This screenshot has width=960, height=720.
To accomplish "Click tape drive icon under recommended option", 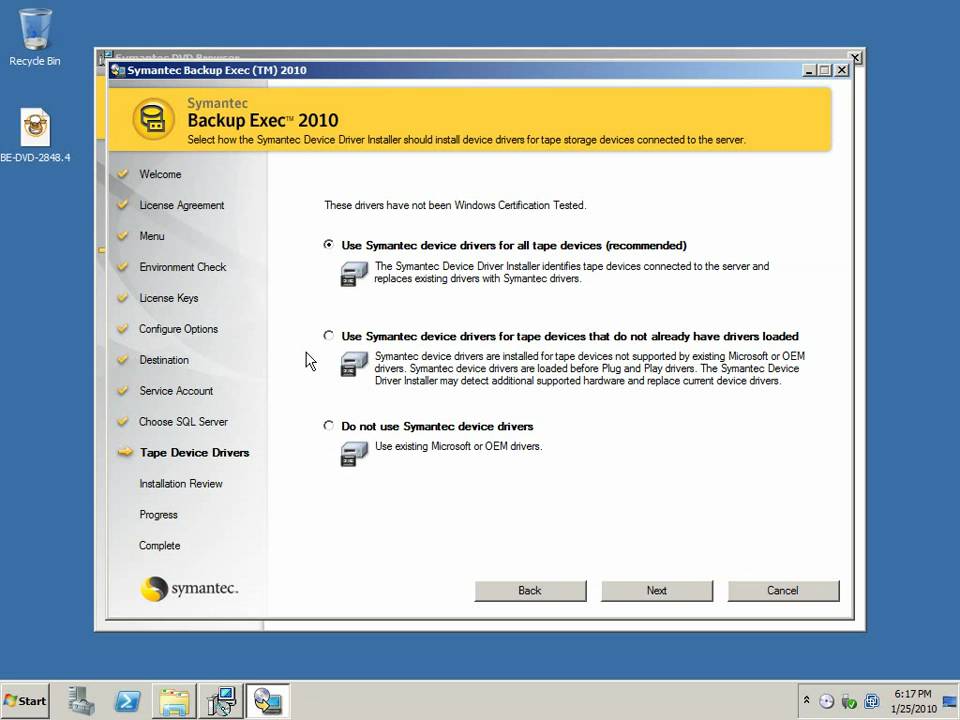I will point(354,274).
